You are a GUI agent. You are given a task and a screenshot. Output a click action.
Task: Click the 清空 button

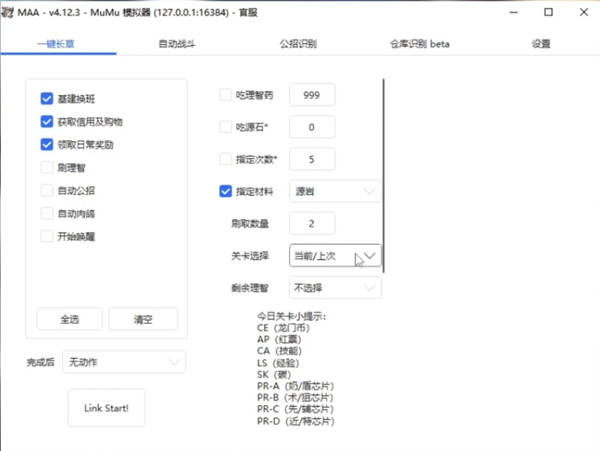tap(143, 319)
